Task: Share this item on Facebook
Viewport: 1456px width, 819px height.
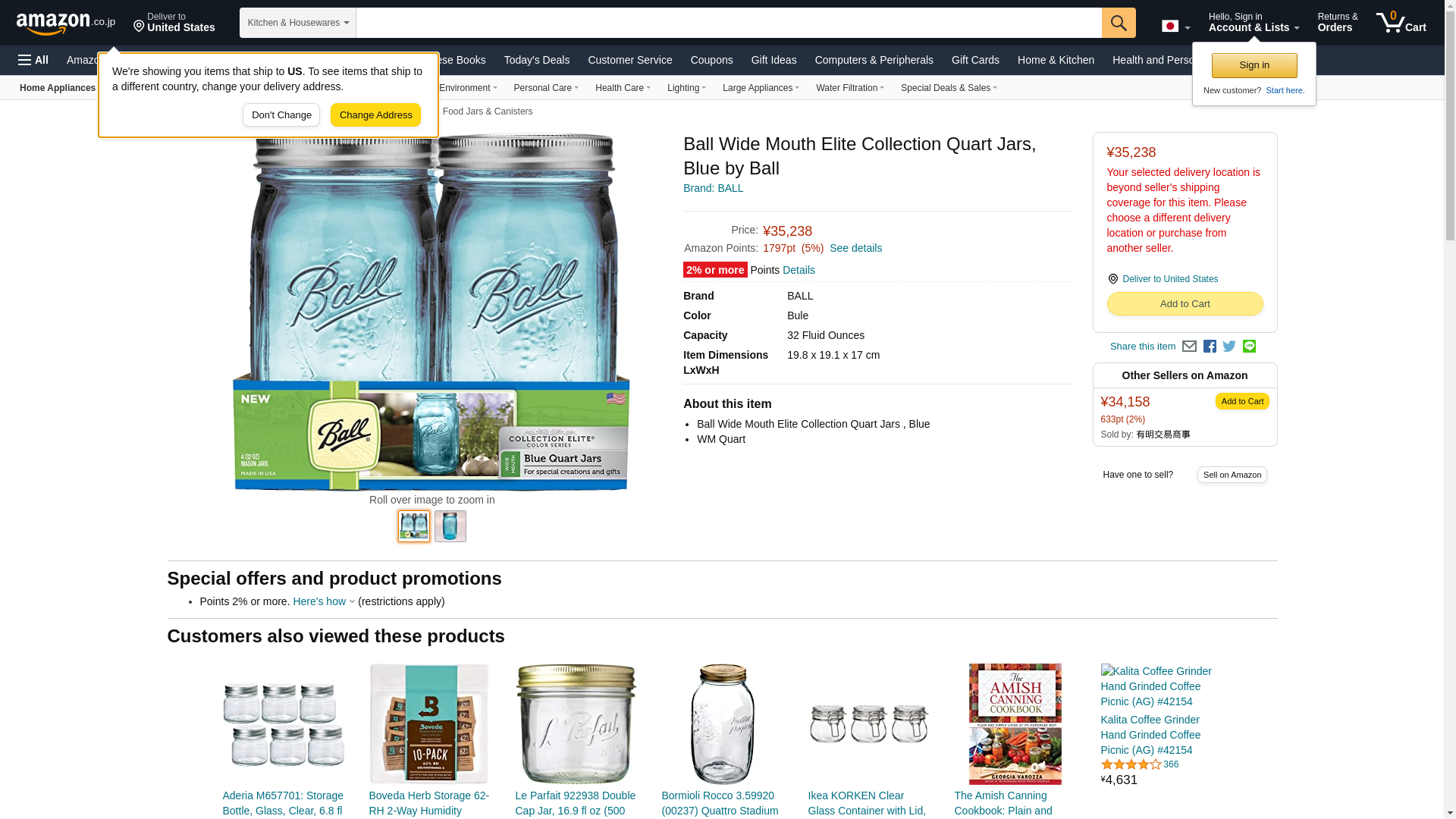Action: 1210,347
